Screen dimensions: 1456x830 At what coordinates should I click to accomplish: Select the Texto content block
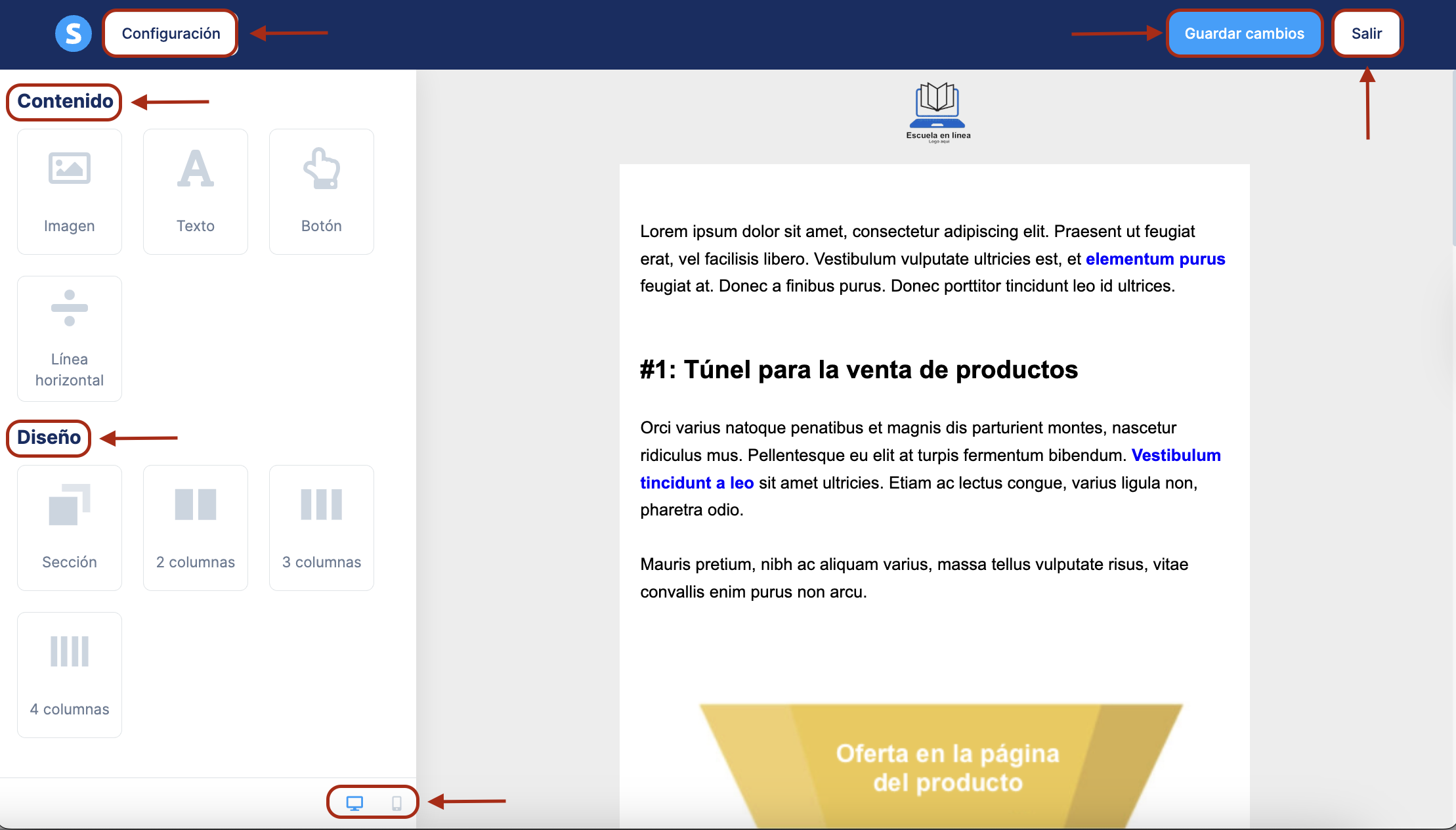(196, 191)
